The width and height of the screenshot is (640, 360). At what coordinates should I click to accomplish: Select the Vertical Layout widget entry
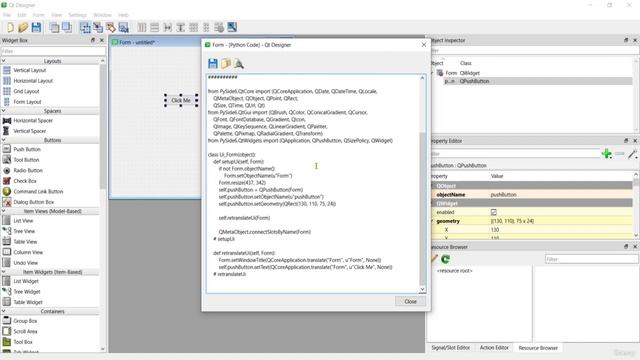pyautogui.click(x=29, y=70)
